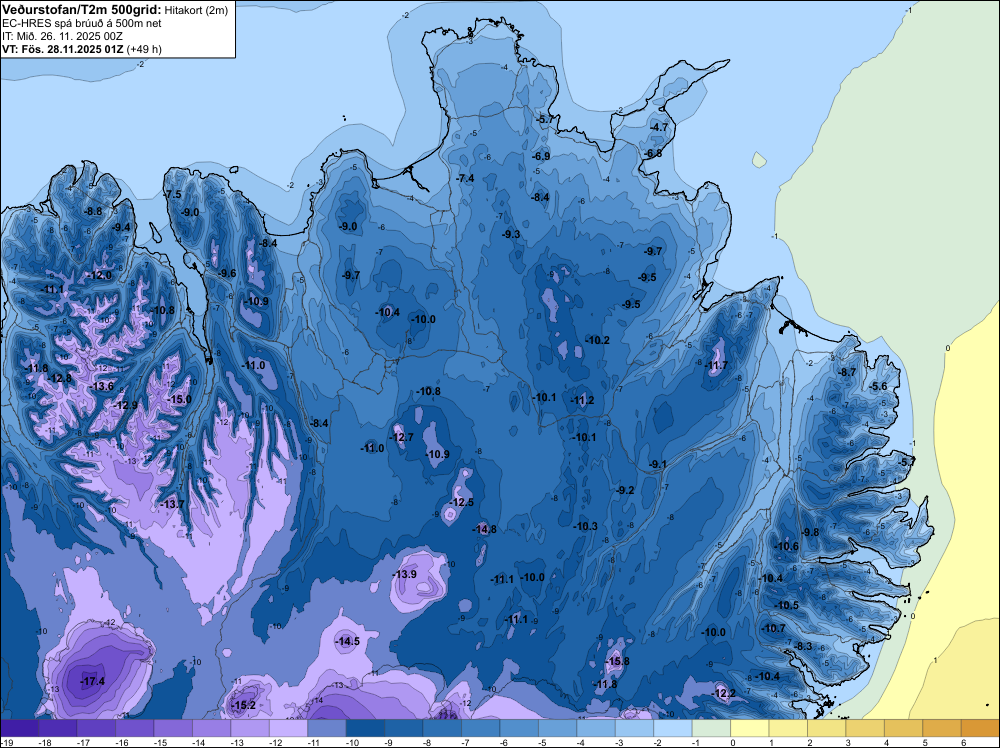
Task: Click the -6.8 temperature label
Action: click(x=653, y=154)
